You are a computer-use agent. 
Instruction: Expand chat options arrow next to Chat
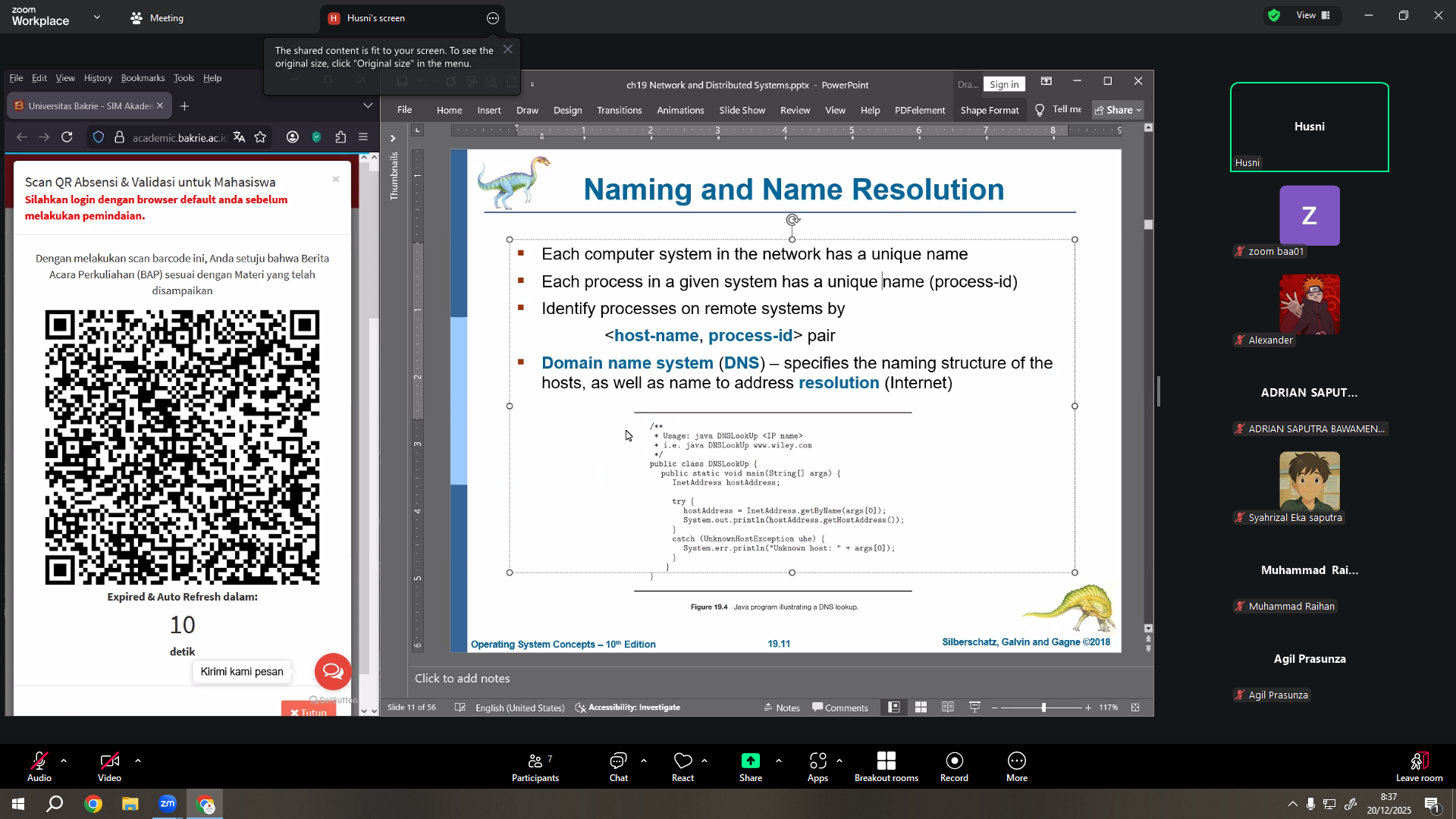coord(644,760)
